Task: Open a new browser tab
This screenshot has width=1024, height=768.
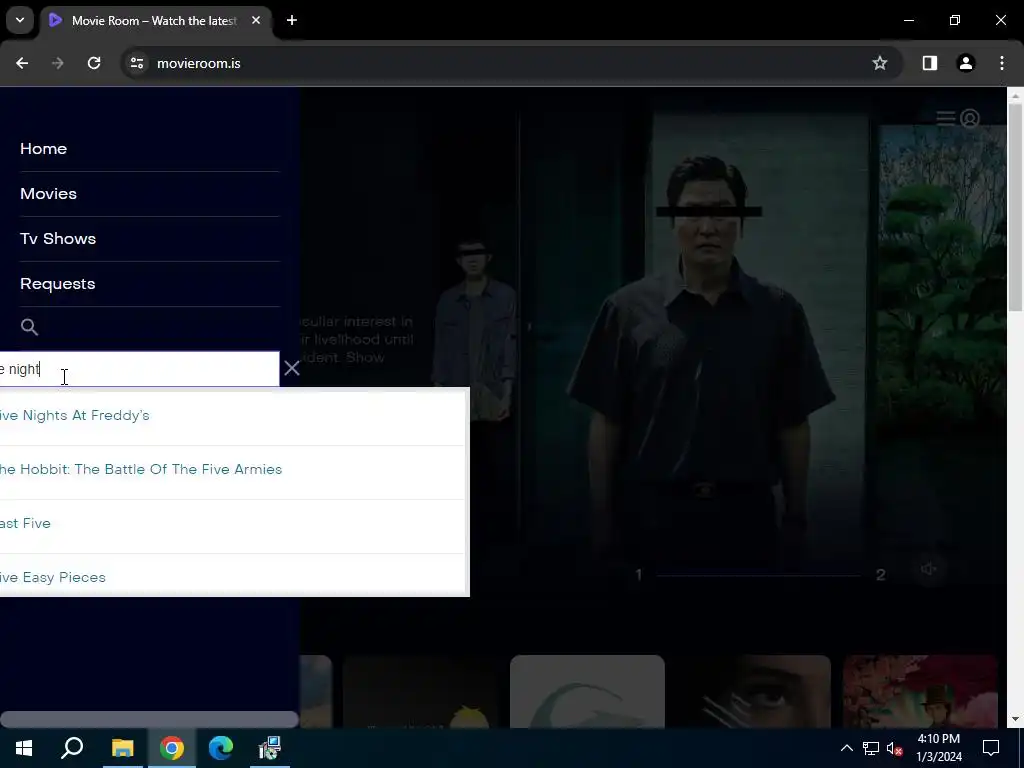Action: point(292,21)
